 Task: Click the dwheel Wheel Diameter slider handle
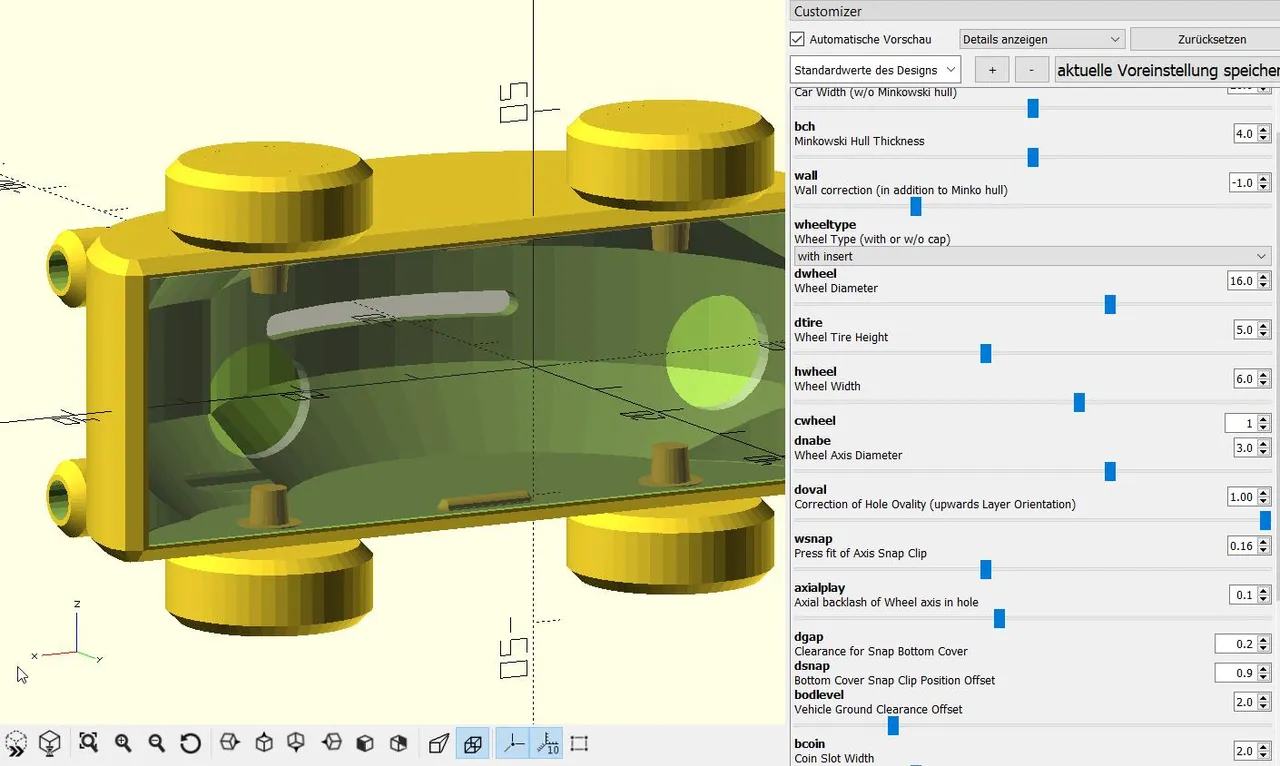[1110, 304]
